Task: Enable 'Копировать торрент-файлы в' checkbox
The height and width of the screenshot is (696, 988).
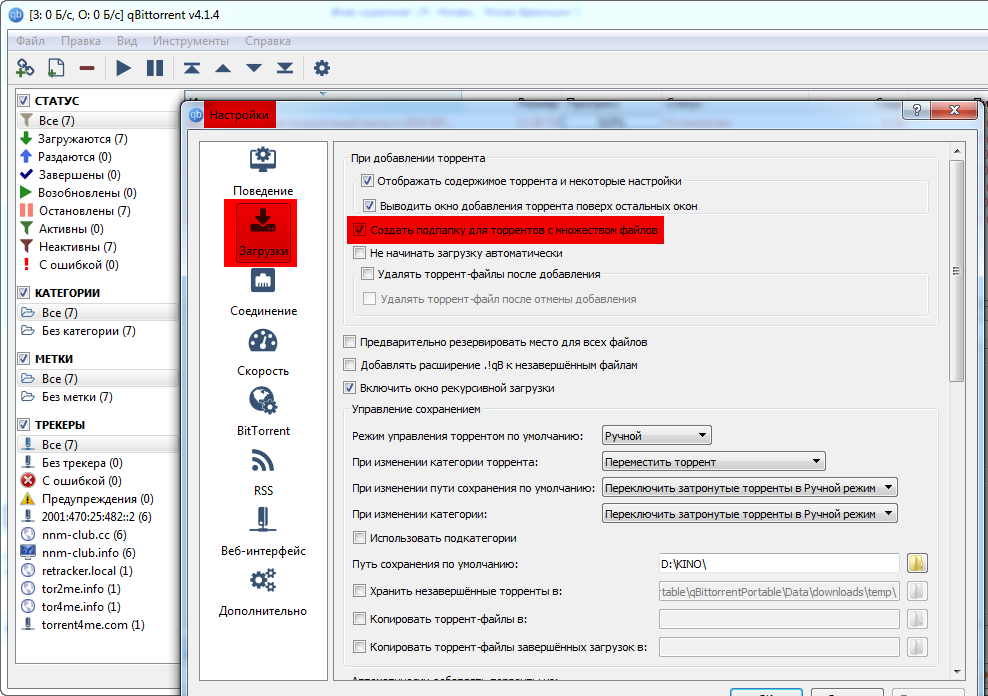Action: point(359,619)
